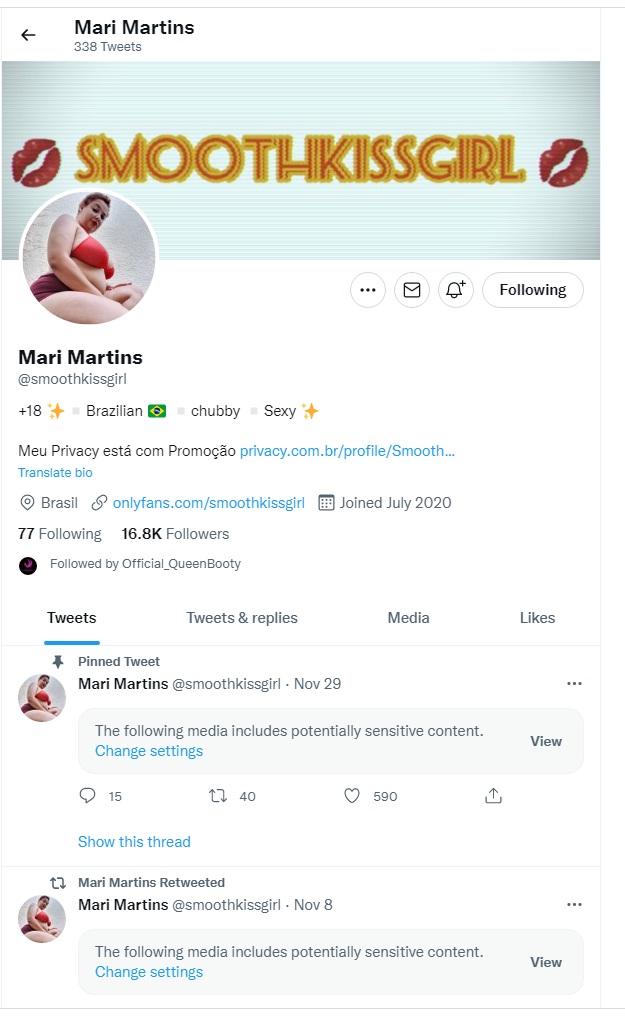Go back using the left arrow icon
This screenshot has height=1023, width=625.
(28, 35)
